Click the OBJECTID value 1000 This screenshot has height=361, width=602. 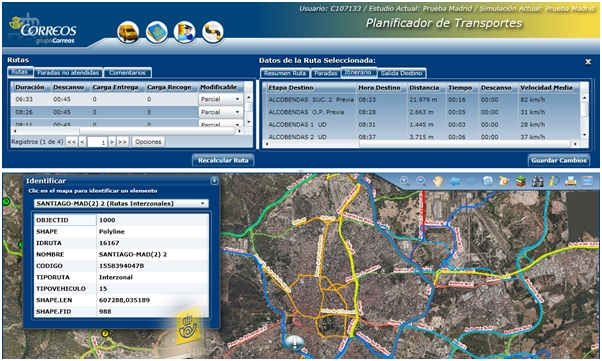tap(107, 220)
